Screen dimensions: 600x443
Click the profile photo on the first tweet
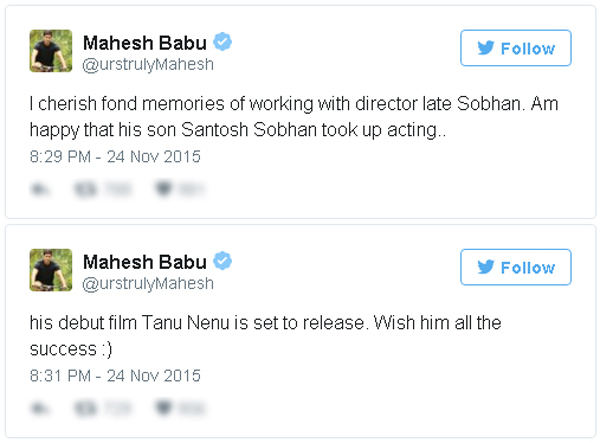51,52
